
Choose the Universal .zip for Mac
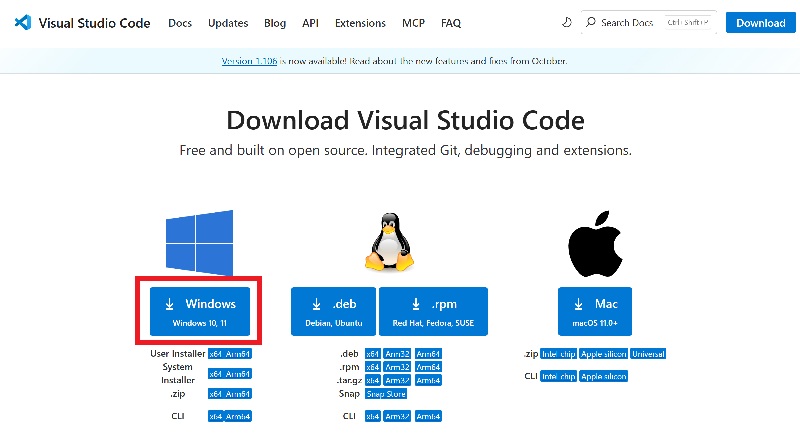(x=647, y=354)
